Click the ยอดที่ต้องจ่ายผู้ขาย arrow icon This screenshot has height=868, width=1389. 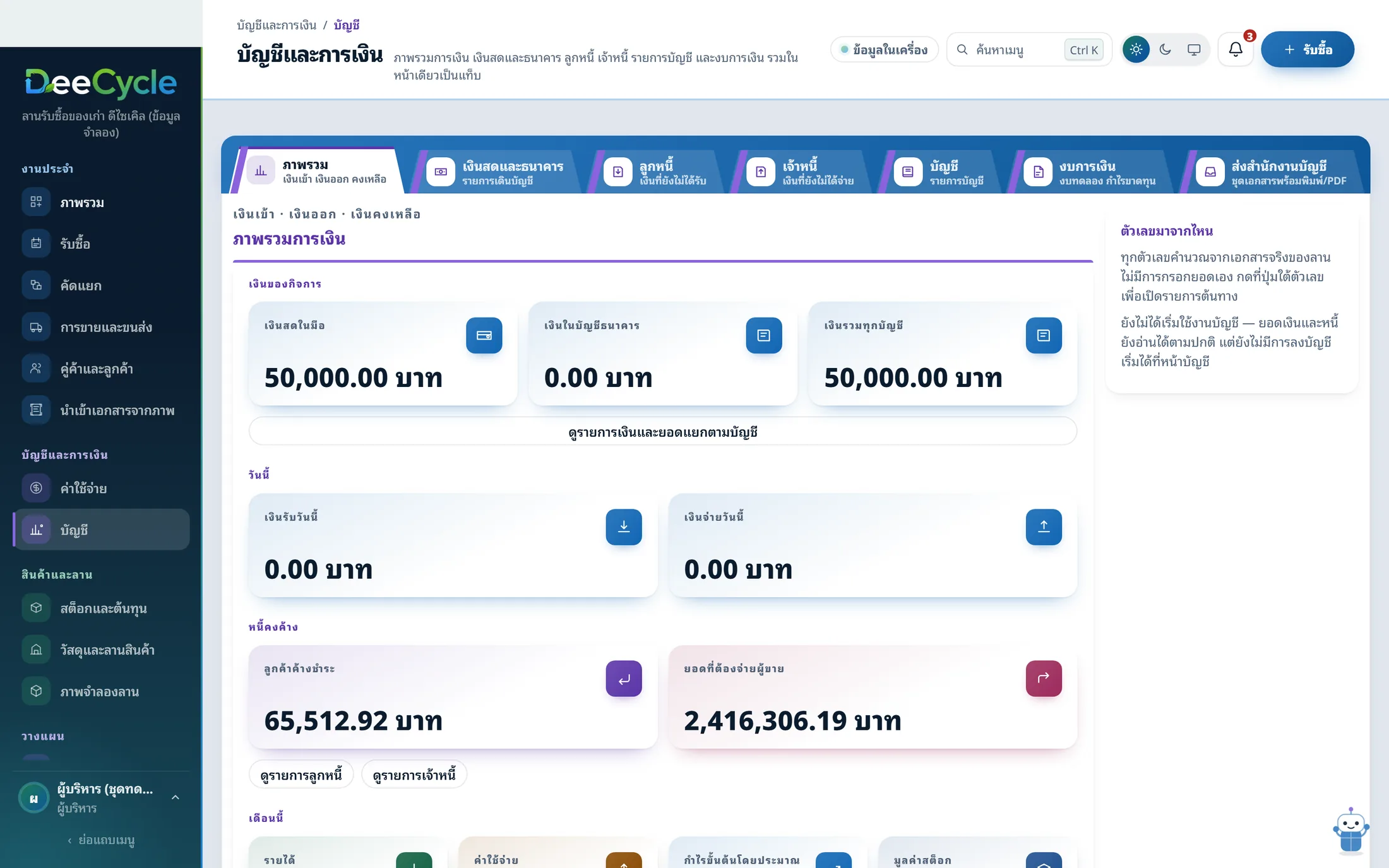pos(1044,679)
